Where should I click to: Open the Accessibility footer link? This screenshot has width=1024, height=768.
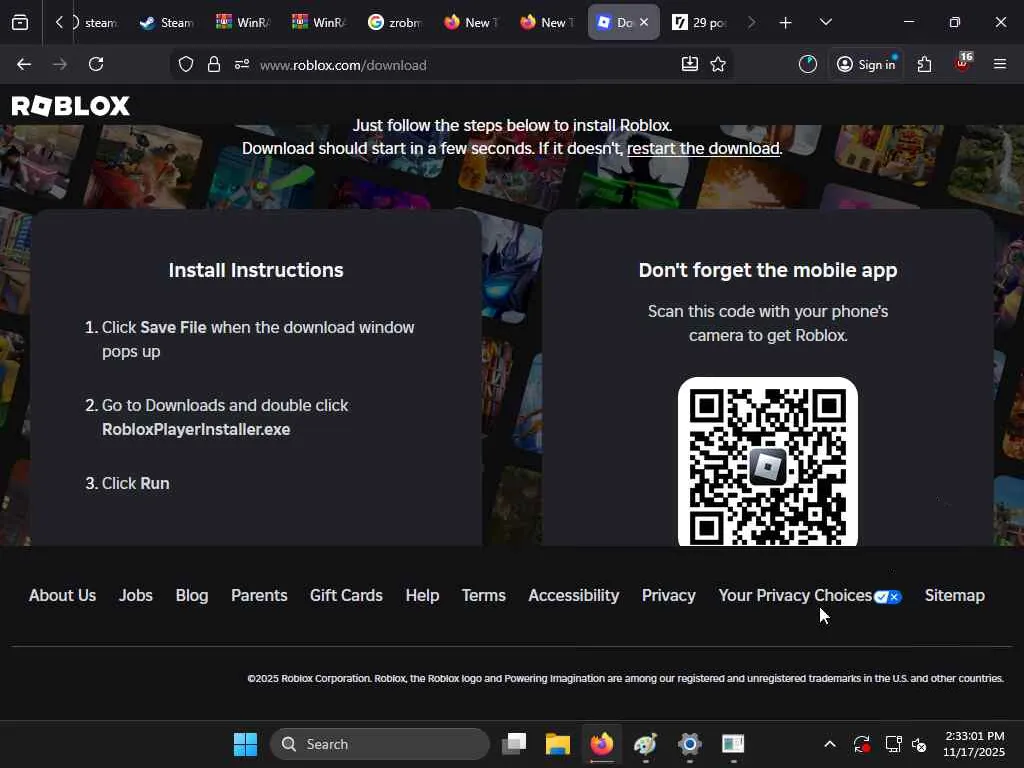pyautogui.click(x=573, y=596)
